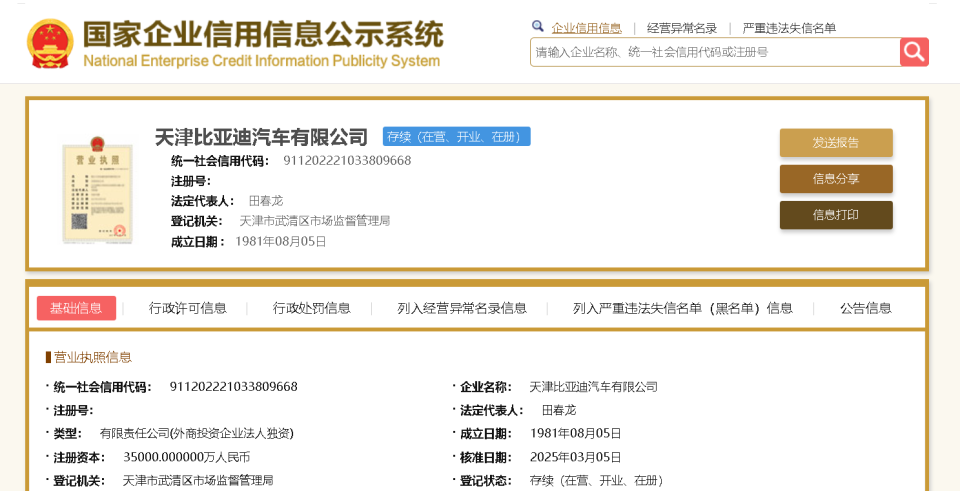Switch to the 公告信息 tab

[866, 308]
